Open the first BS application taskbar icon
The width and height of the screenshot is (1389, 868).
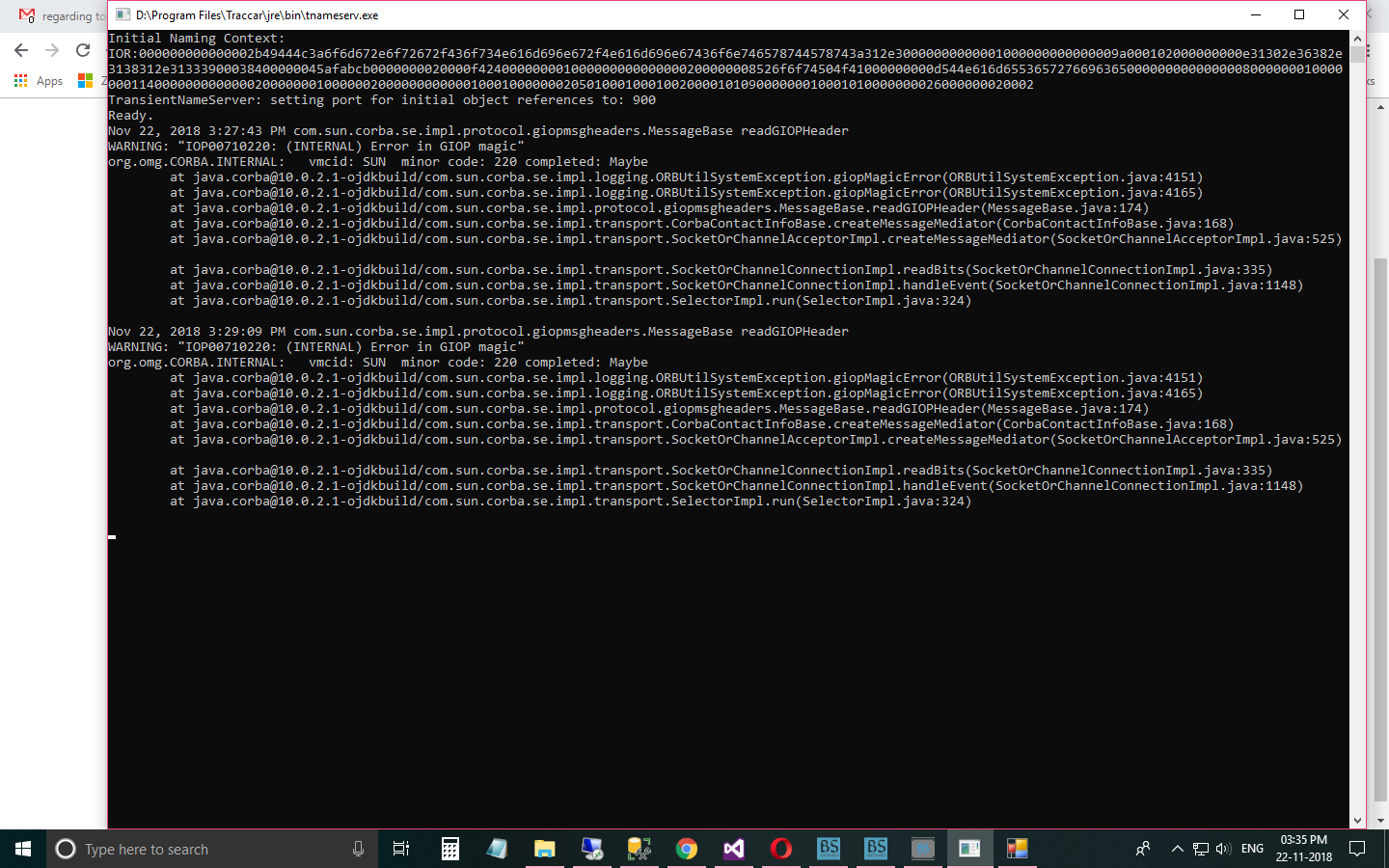829,849
